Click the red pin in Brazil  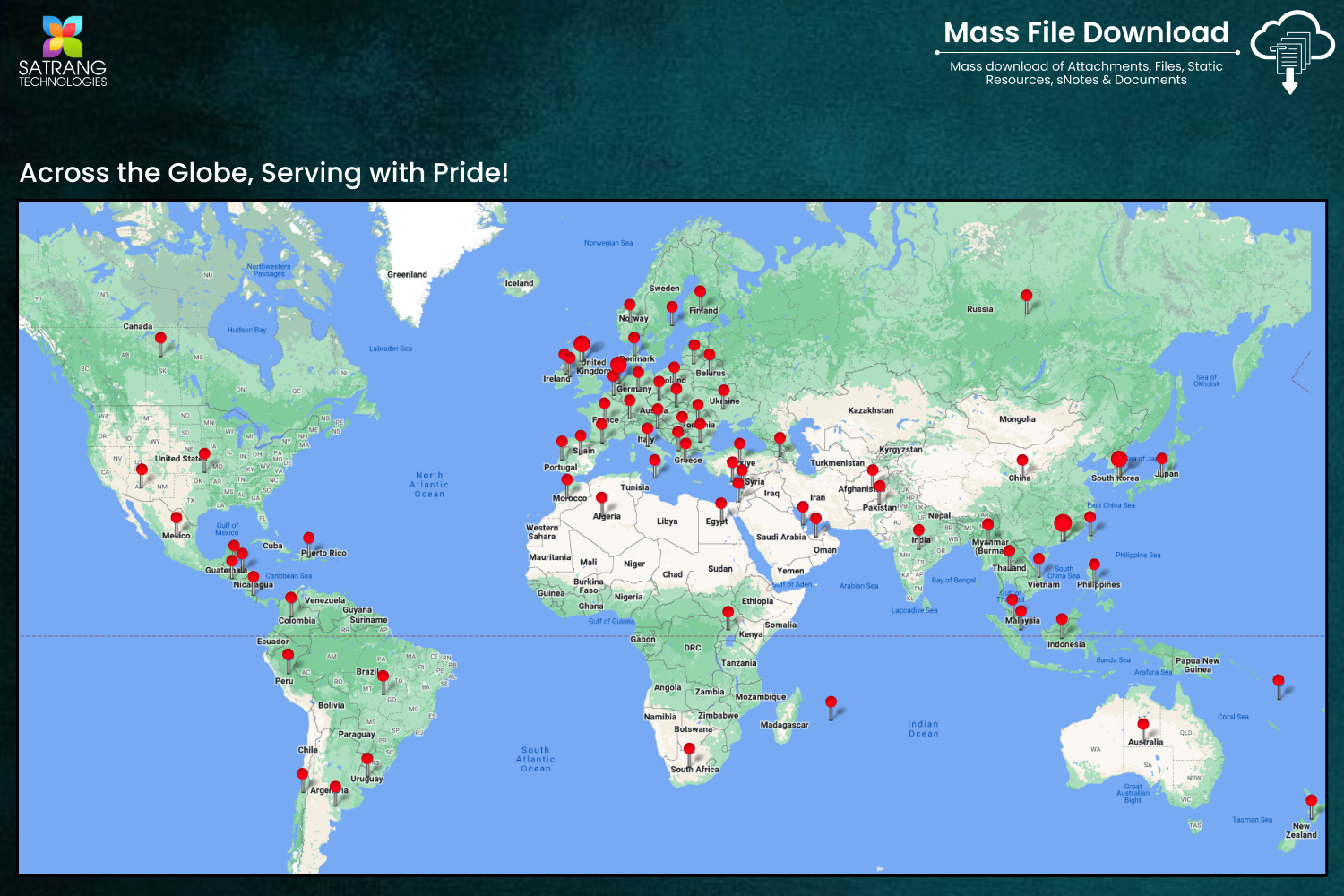(383, 677)
